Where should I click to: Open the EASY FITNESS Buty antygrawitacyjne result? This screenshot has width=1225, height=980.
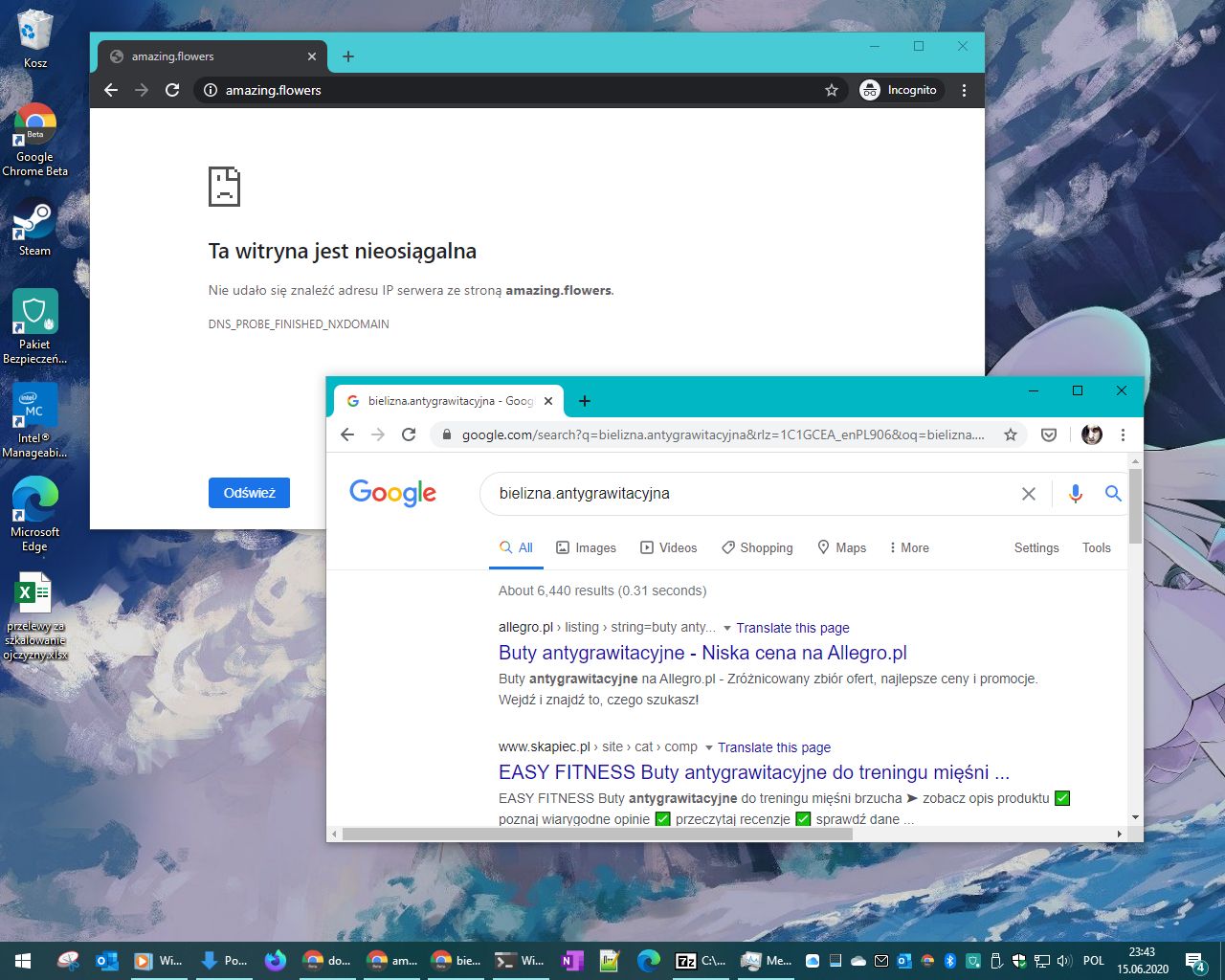coord(754,772)
